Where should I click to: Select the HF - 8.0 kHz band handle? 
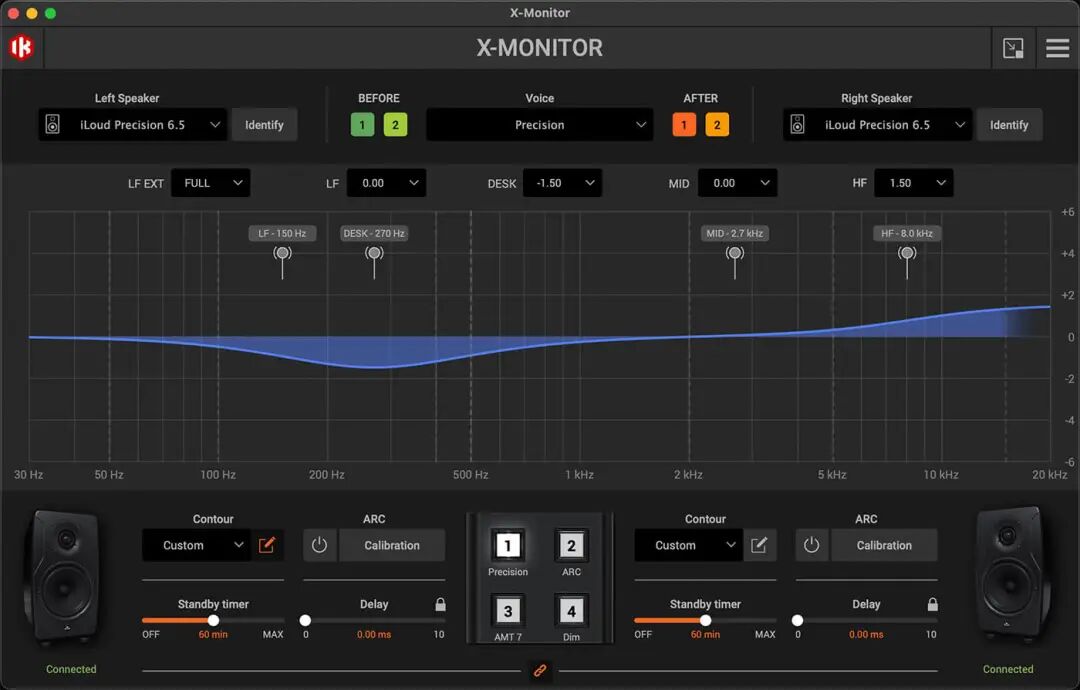pyautogui.click(x=907, y=253)
